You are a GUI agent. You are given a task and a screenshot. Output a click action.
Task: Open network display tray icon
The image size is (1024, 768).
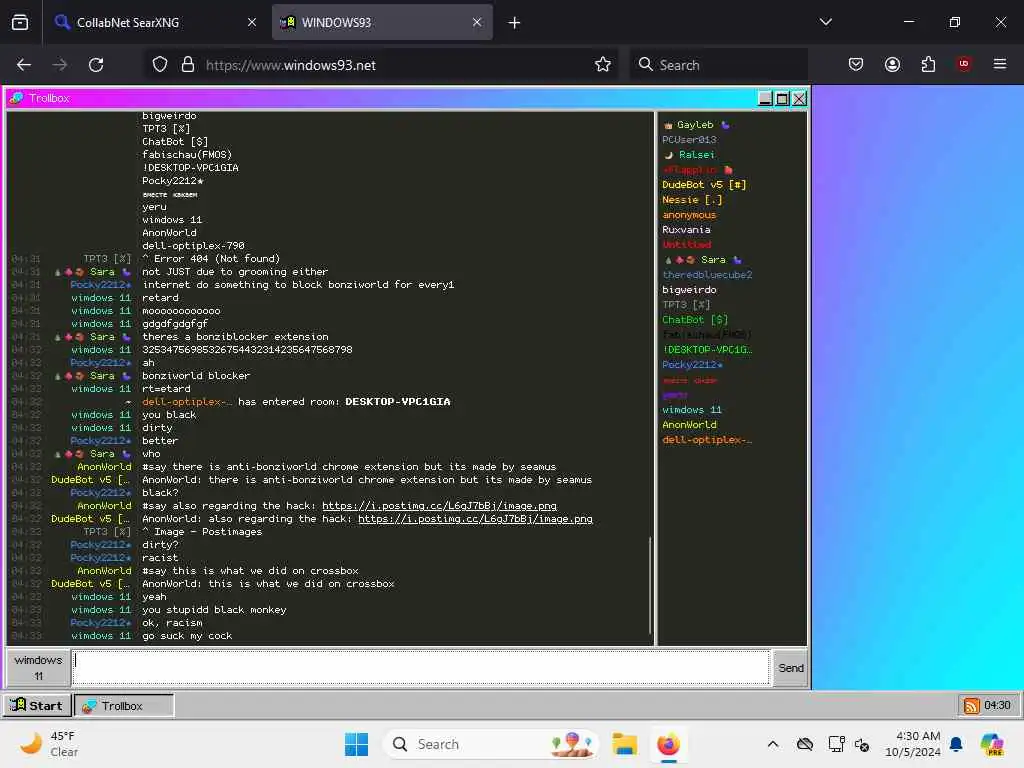point(836,744)
